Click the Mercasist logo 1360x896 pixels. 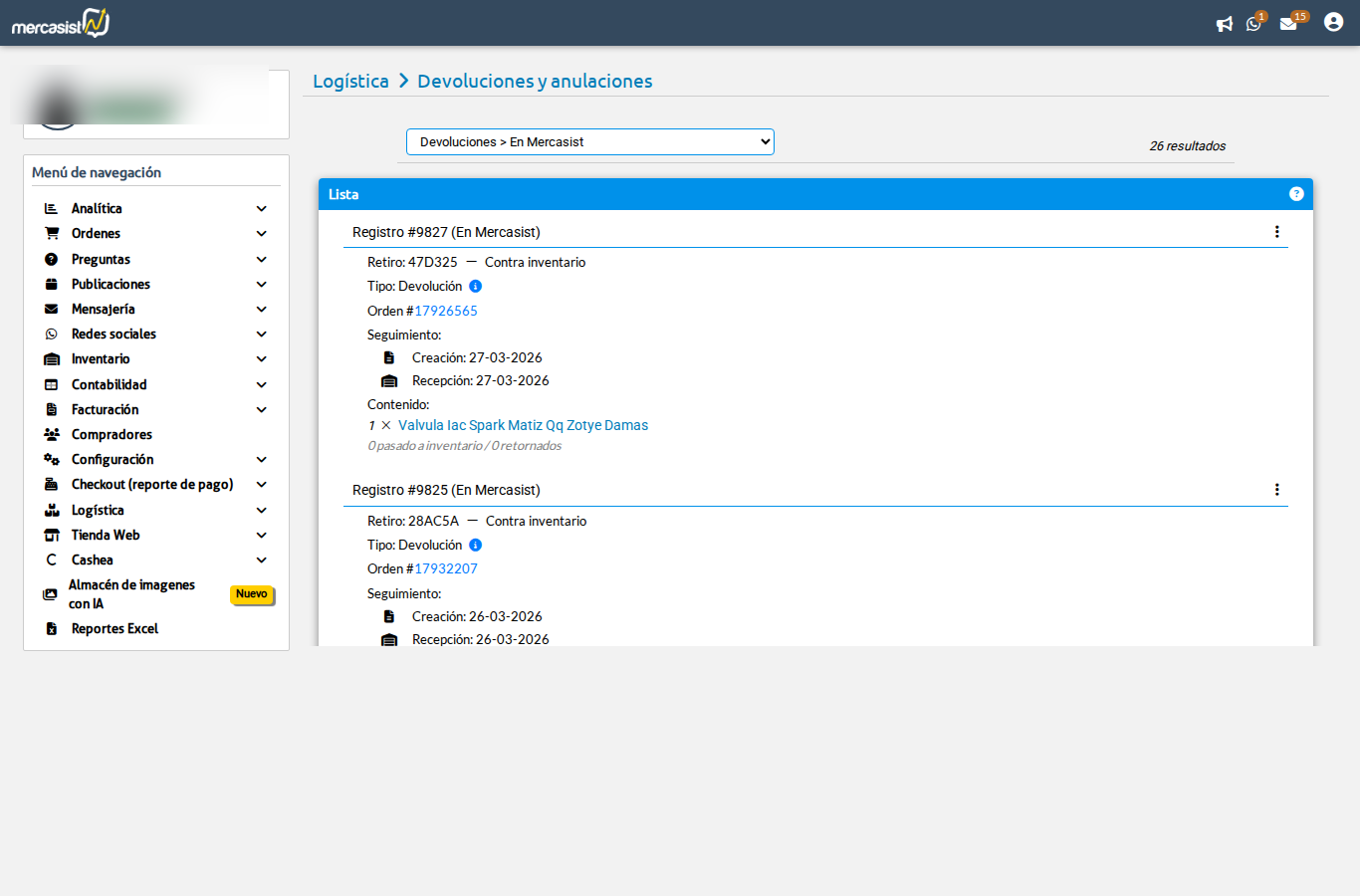(x=61, y=23)
